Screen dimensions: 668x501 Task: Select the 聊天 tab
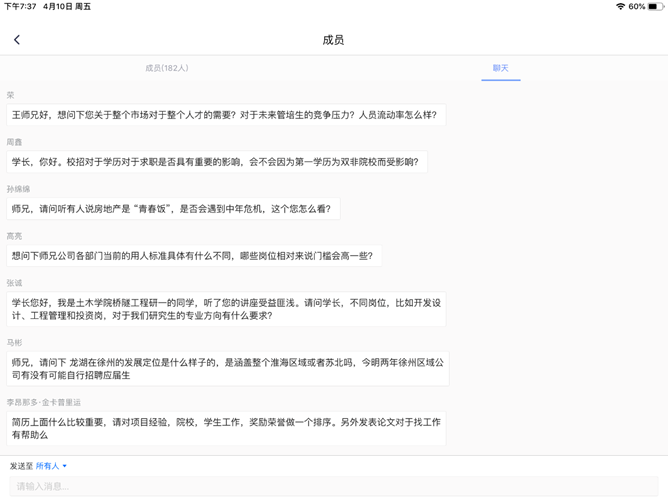click(500, 68)
